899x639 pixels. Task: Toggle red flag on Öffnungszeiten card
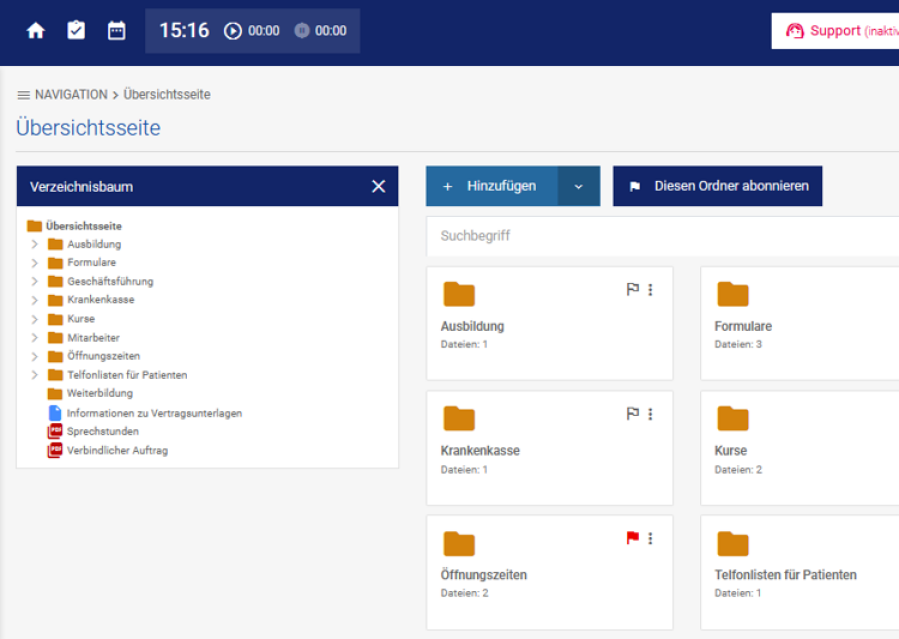[632, 538]
